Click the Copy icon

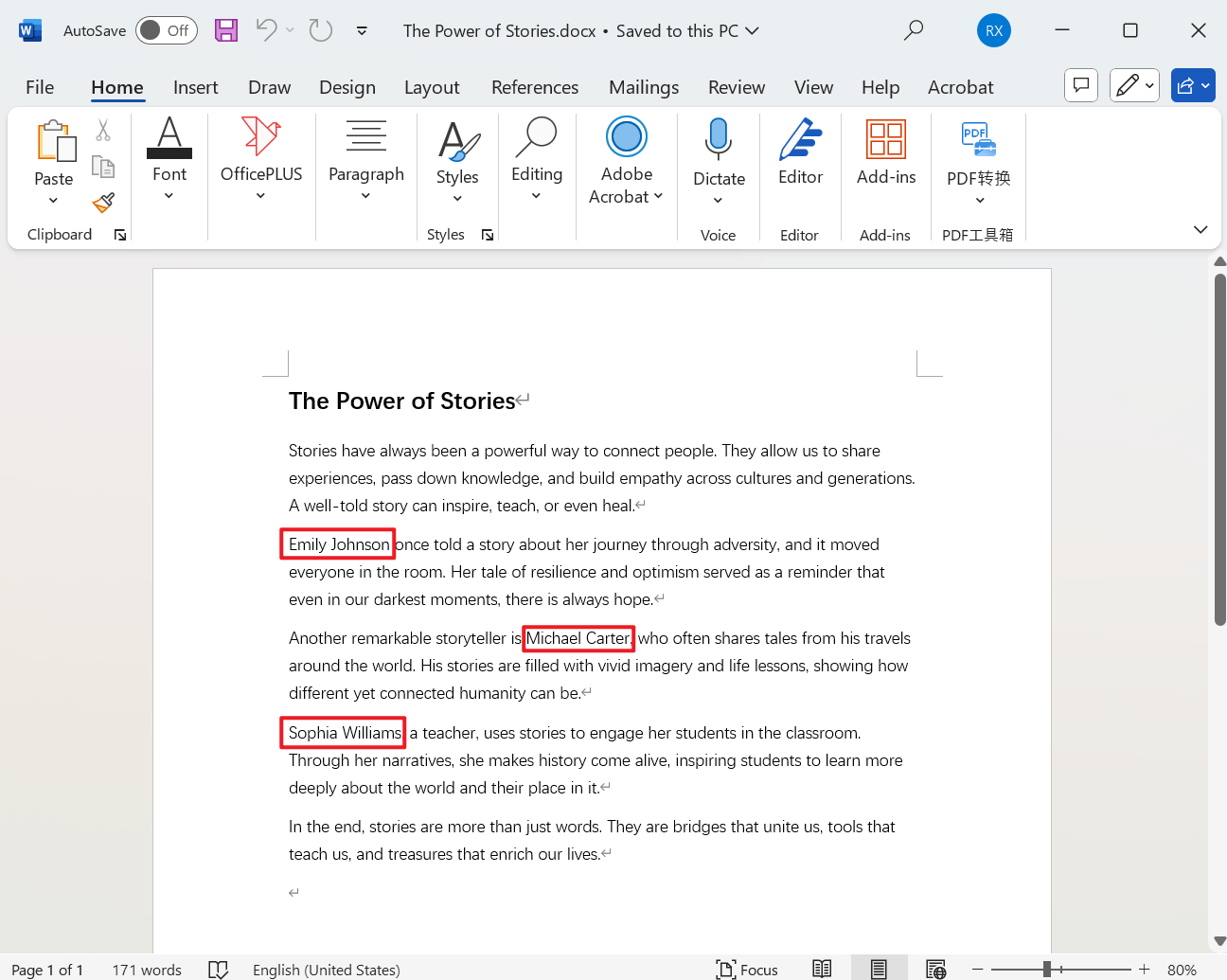103,166
